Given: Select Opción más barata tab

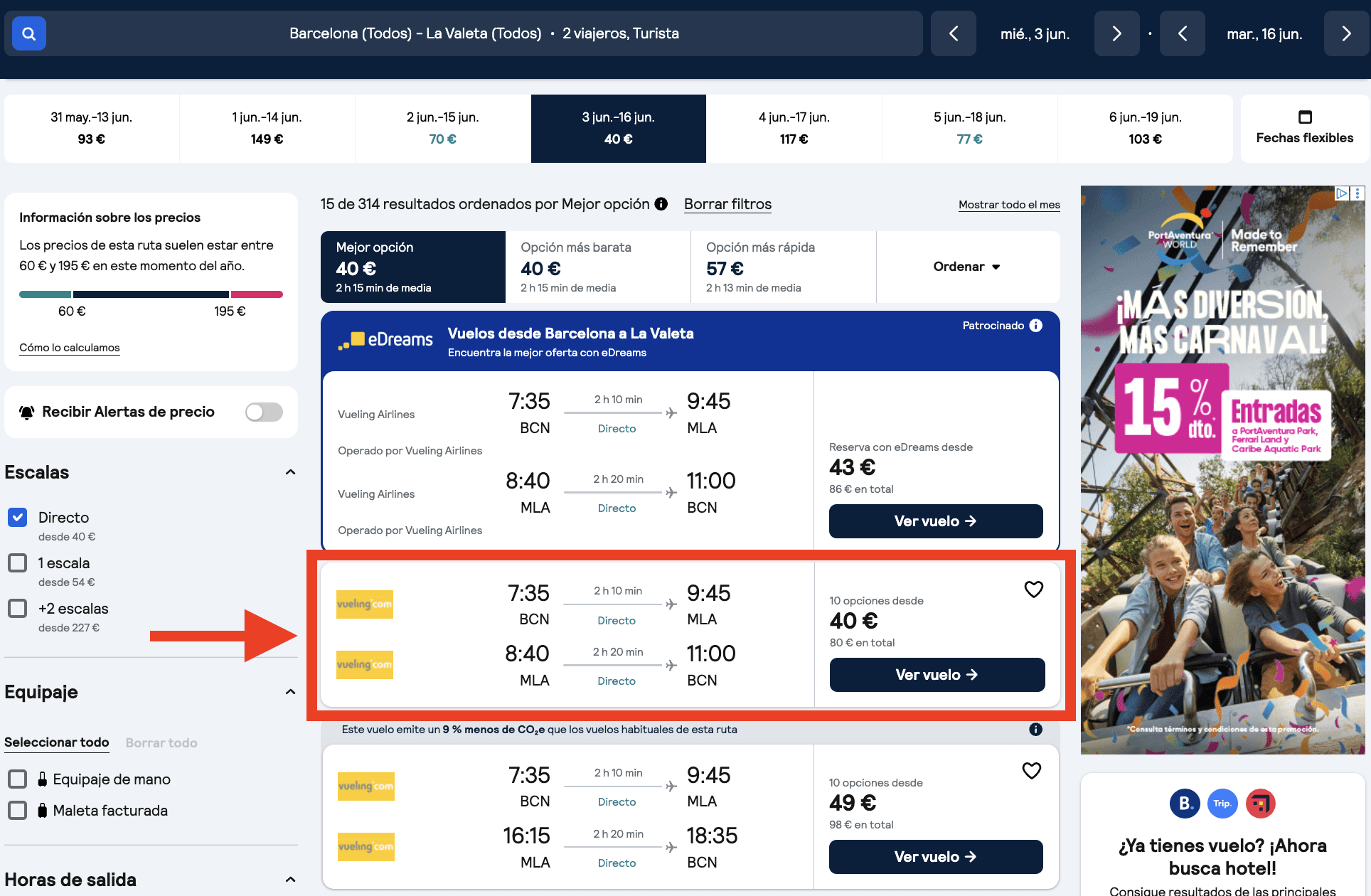Looking at the screenshot, I should (598, 267).
